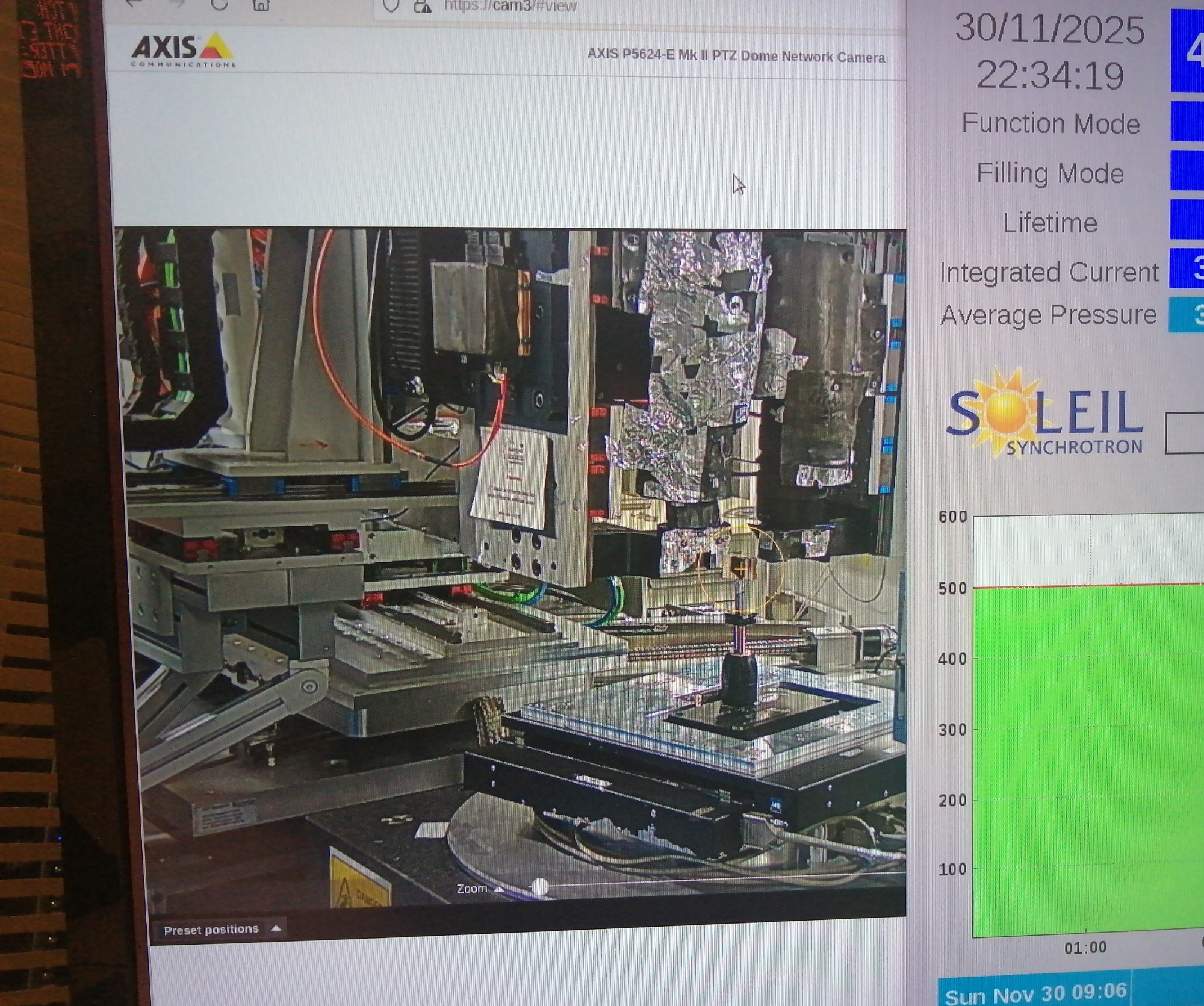Screen dimensions: 1204x1006
Task: Click the browser reload icon
Action: (x=220, y=4)
